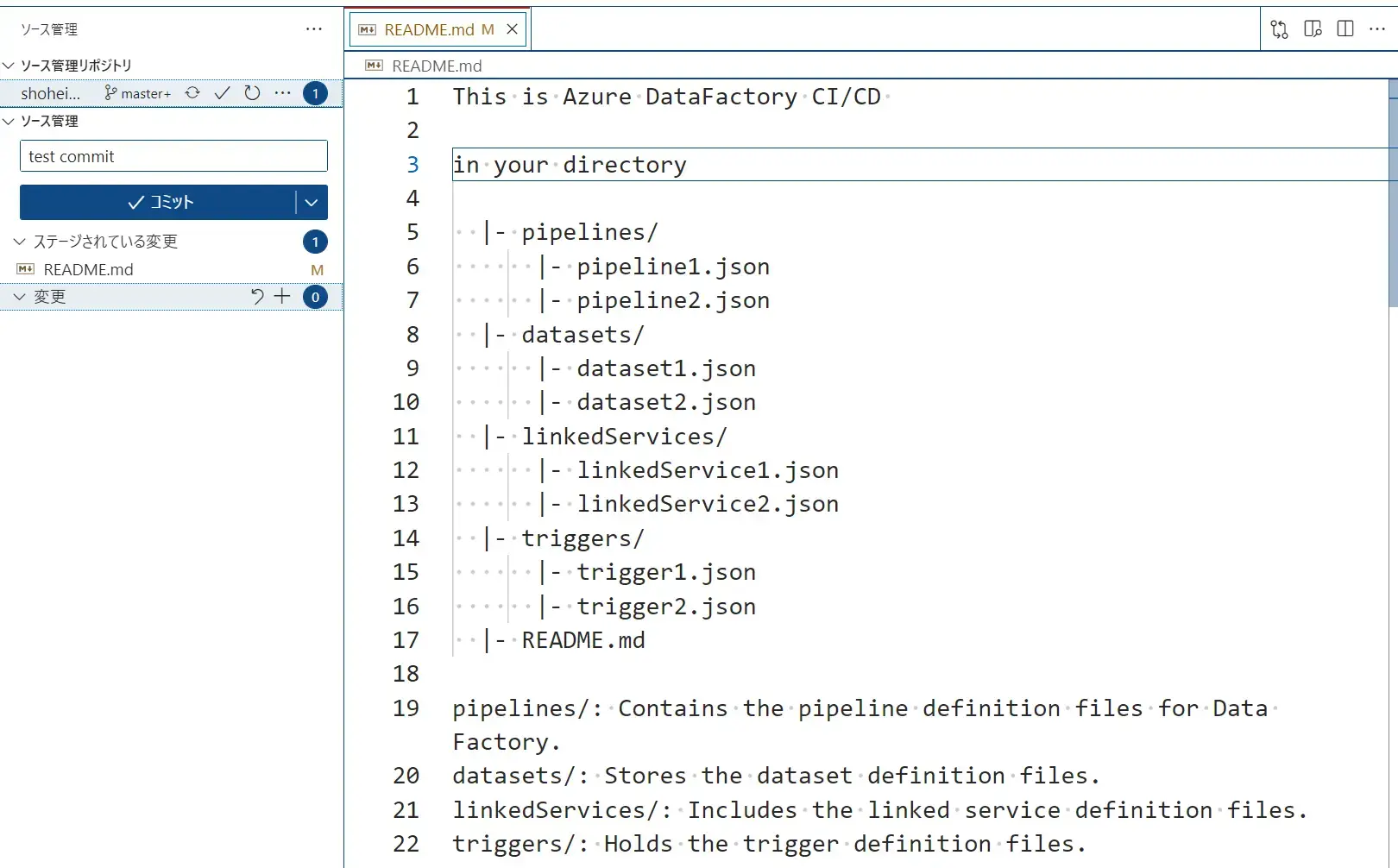The image size is (1398, 868).
Task: Collapse the 変更 group
Action: pyautogui.click(x=19, y=298)
